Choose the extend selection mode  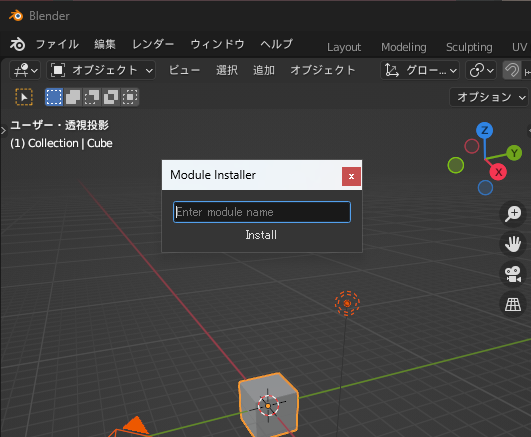pyautogui.click(x=73, y=97)
